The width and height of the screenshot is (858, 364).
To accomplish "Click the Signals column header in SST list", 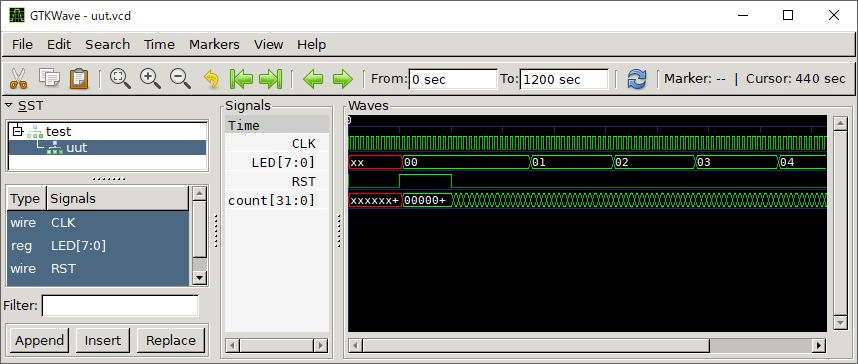I will [x=118, y=199].
